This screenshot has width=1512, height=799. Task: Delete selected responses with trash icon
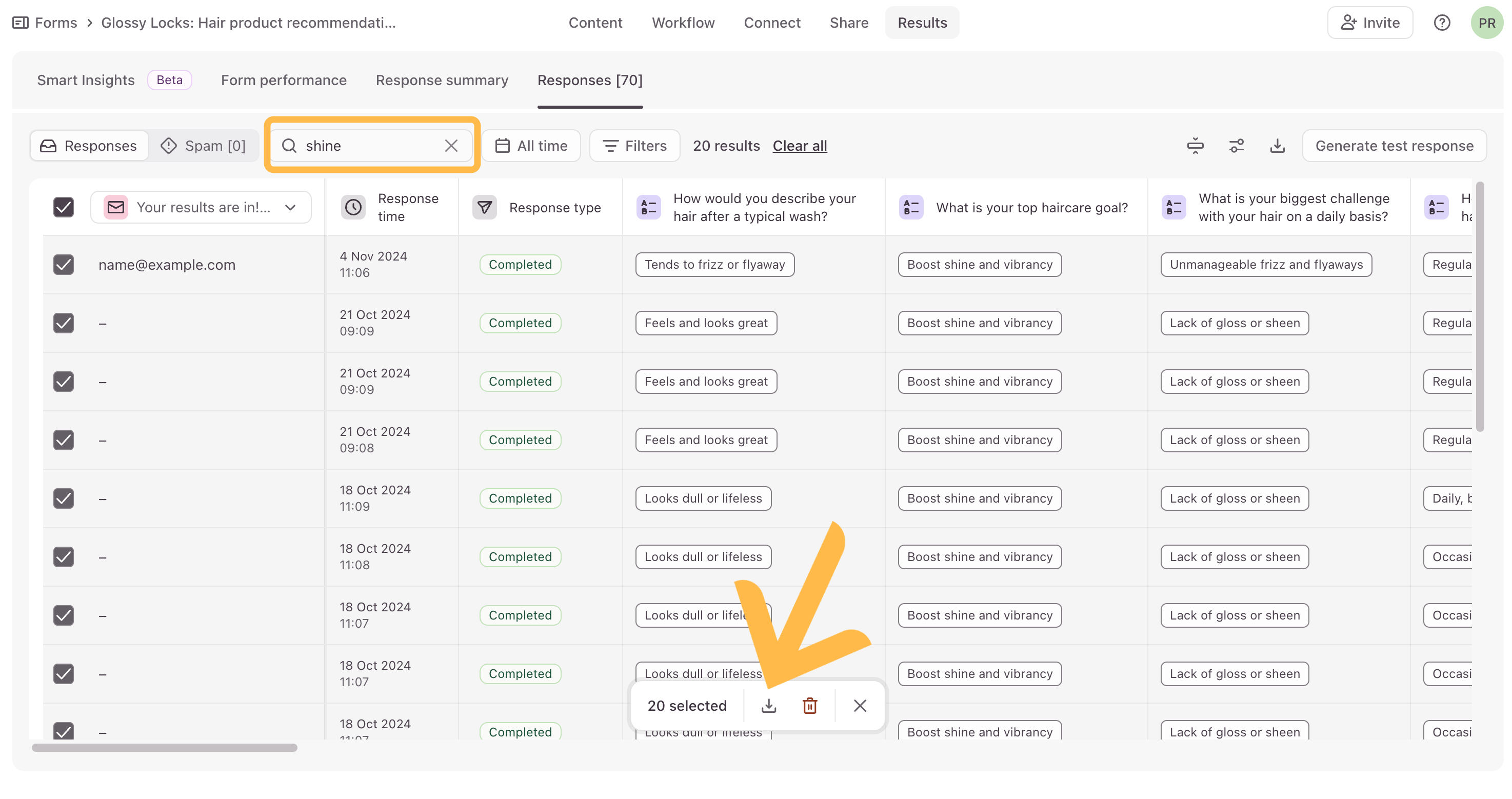click(809, 706)
